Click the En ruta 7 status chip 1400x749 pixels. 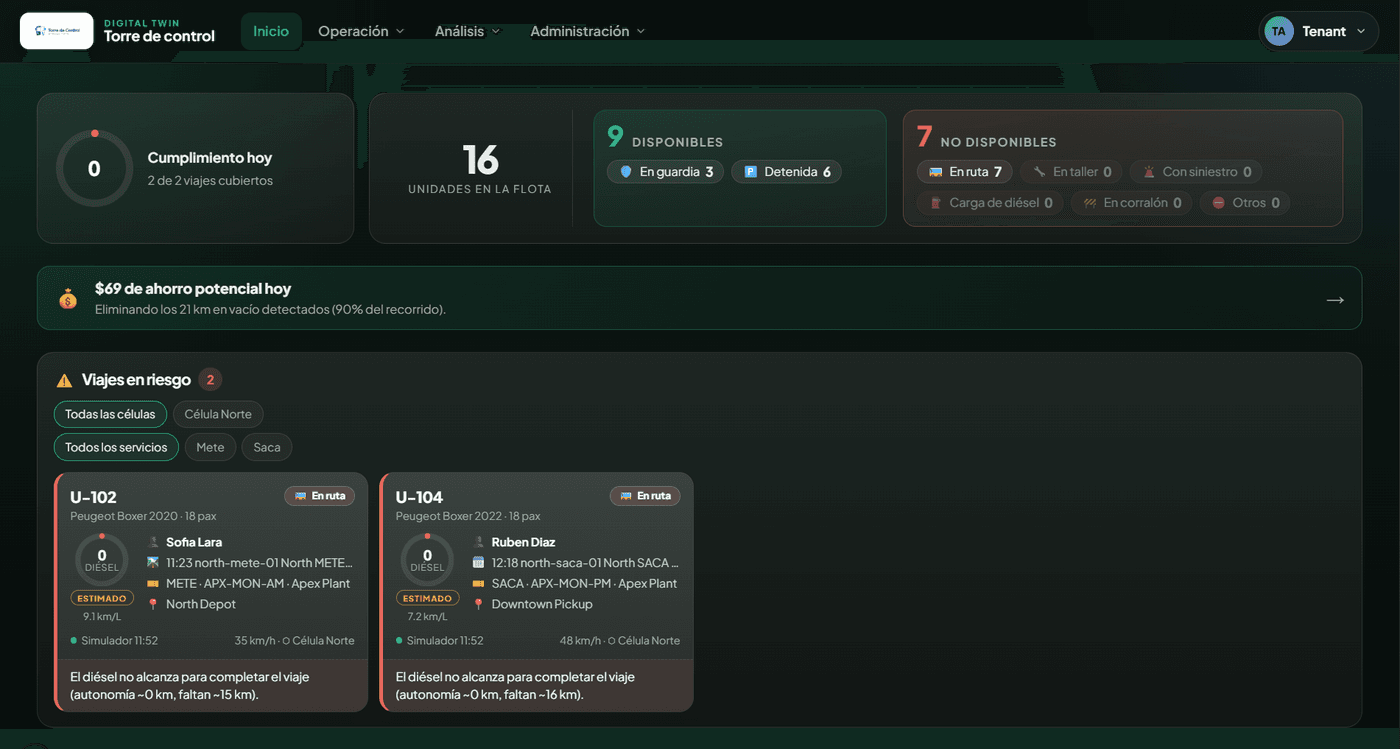coord(965,172)
